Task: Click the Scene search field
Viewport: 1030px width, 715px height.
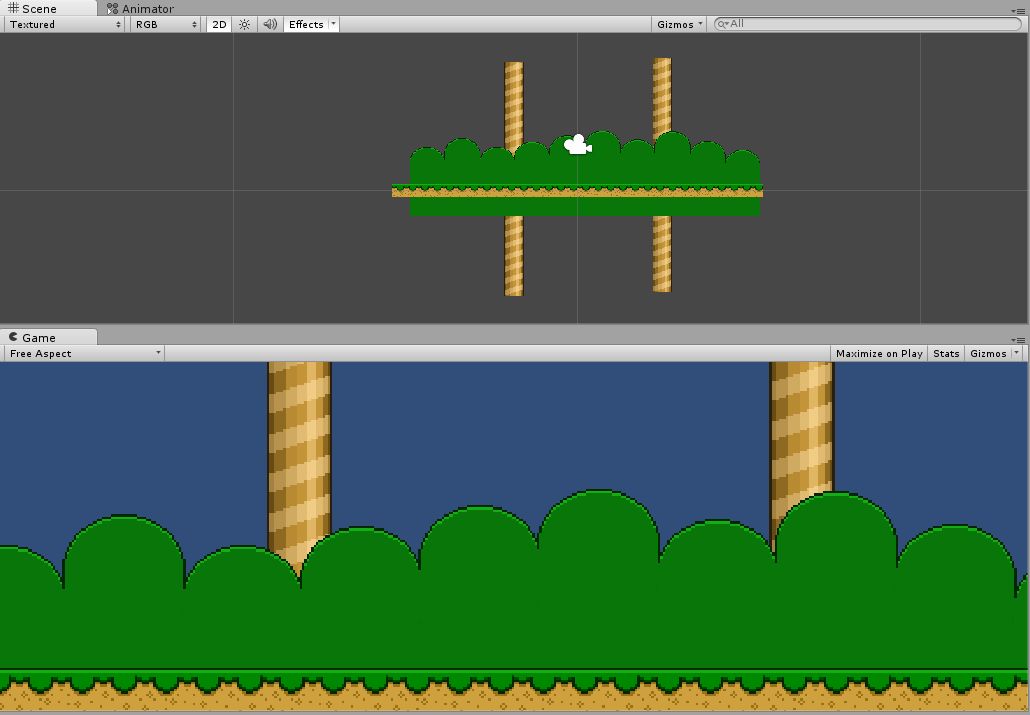Action: point(867,24)
